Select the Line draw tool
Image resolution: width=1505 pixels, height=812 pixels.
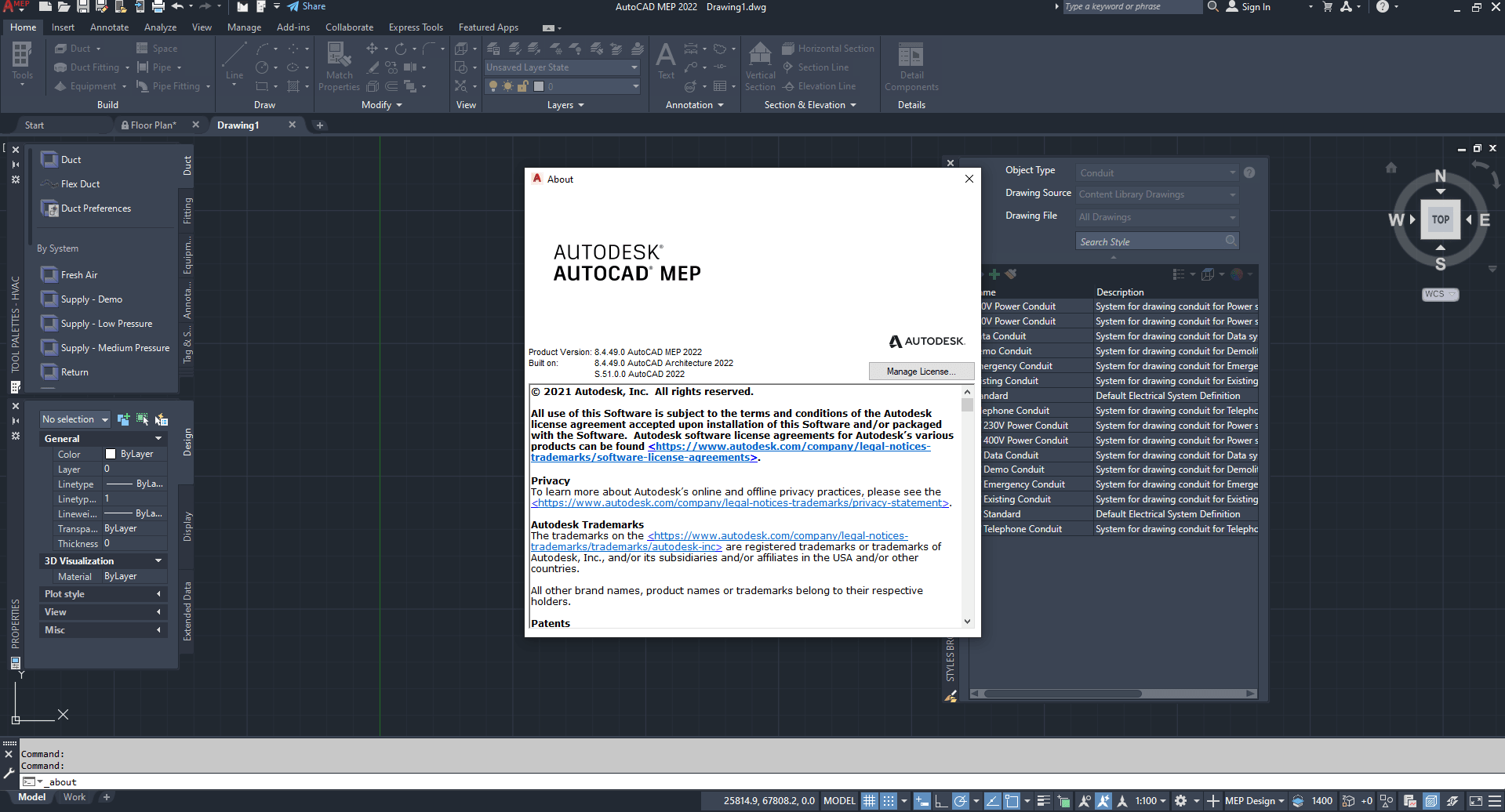click(234, 62)
